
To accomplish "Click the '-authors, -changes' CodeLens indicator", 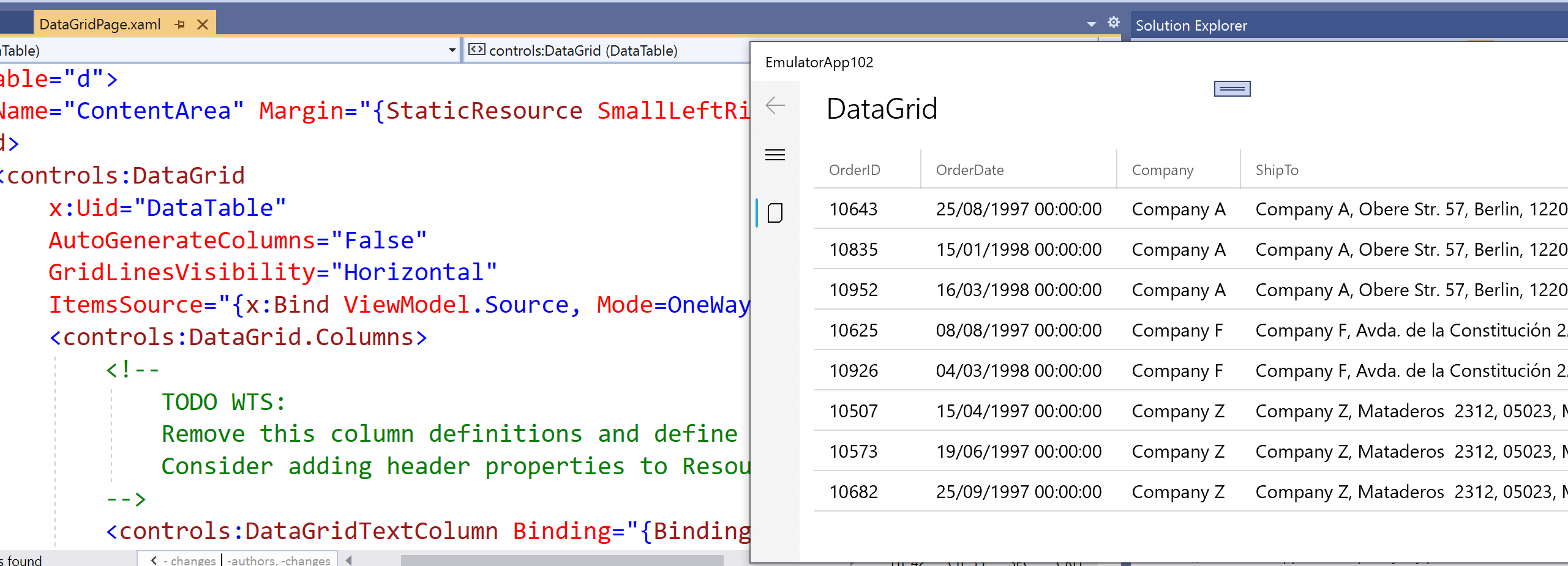I will click(278, 559).
